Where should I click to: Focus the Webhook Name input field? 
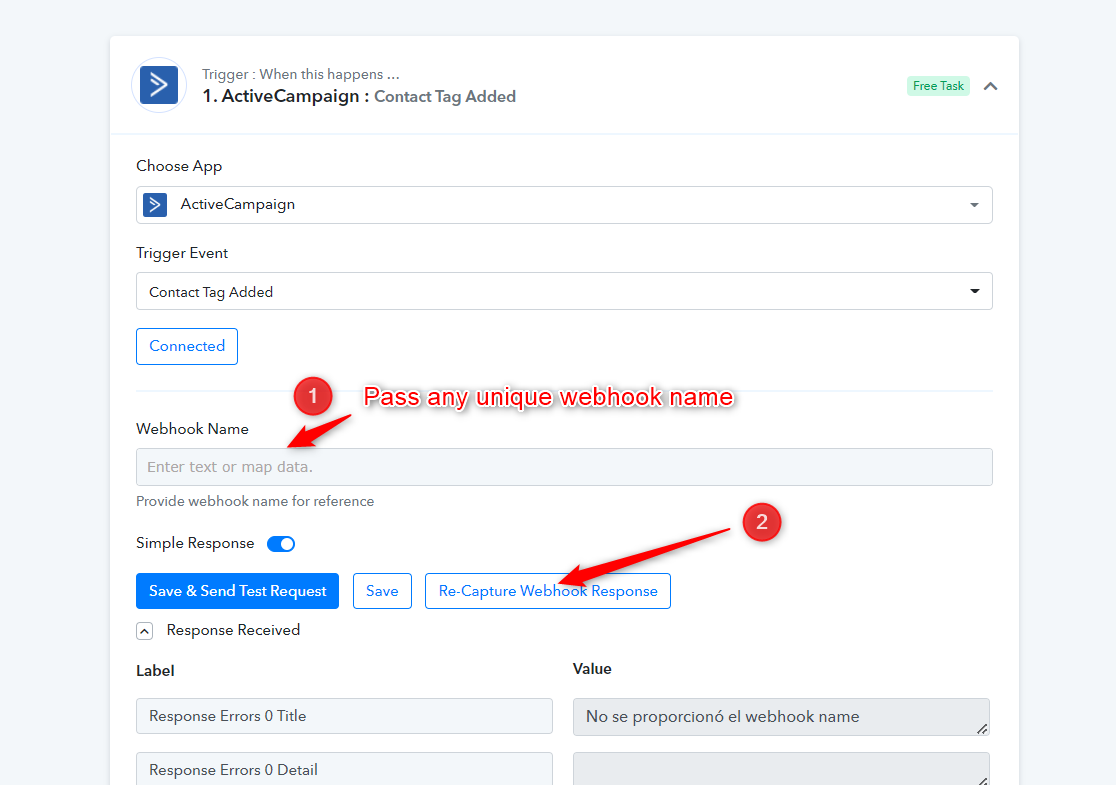tap(564, 467)
